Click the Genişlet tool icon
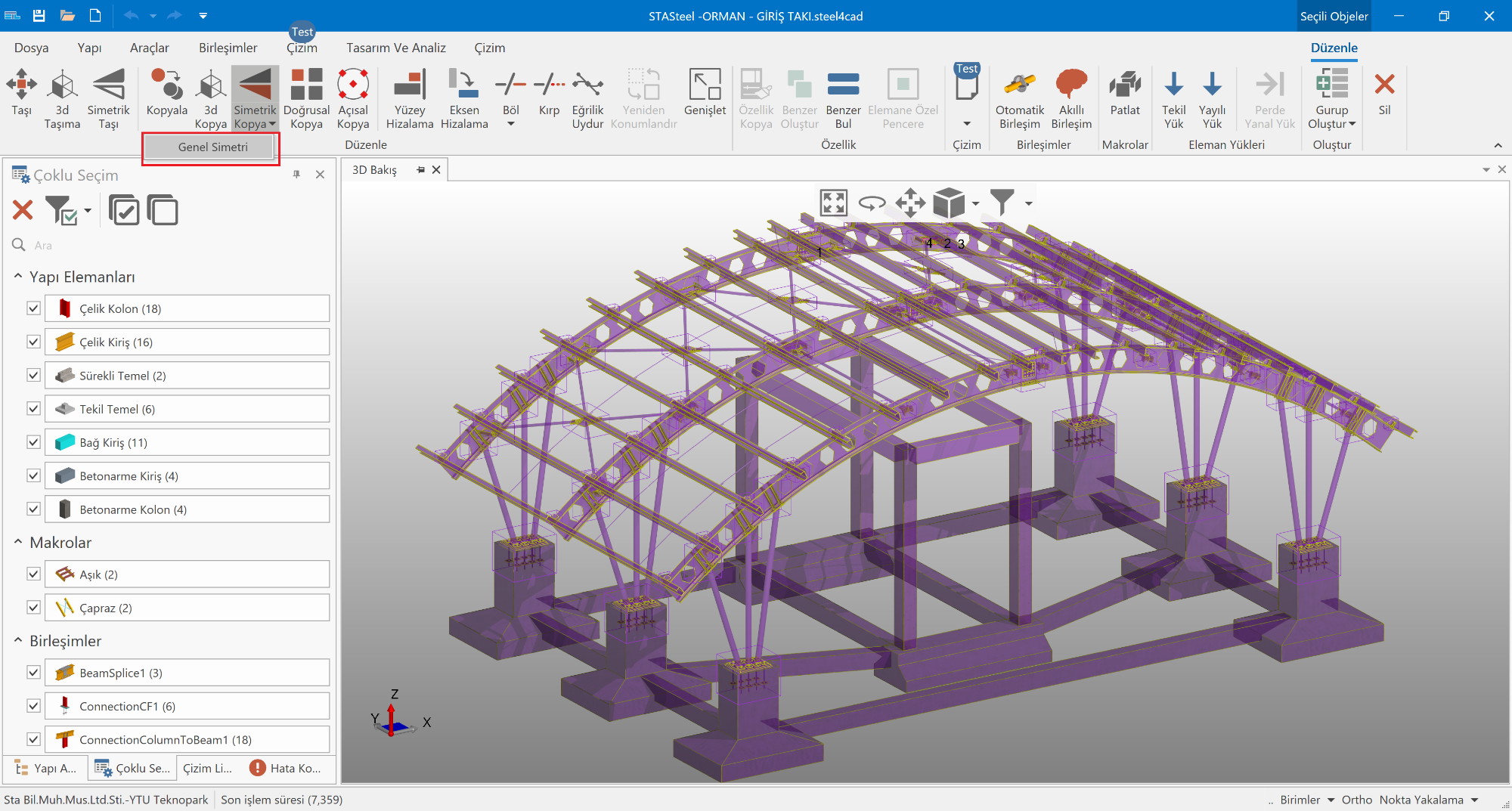This screenshot has height=811, width=1512. (x=704, y=85)
